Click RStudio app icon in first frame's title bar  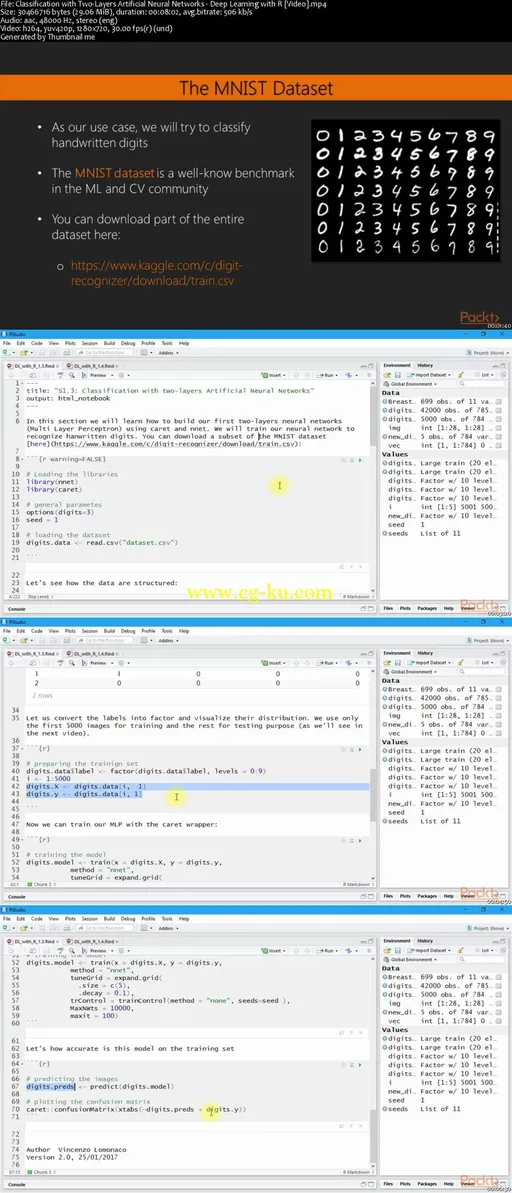pyautogui.click(x=5, y=334)
